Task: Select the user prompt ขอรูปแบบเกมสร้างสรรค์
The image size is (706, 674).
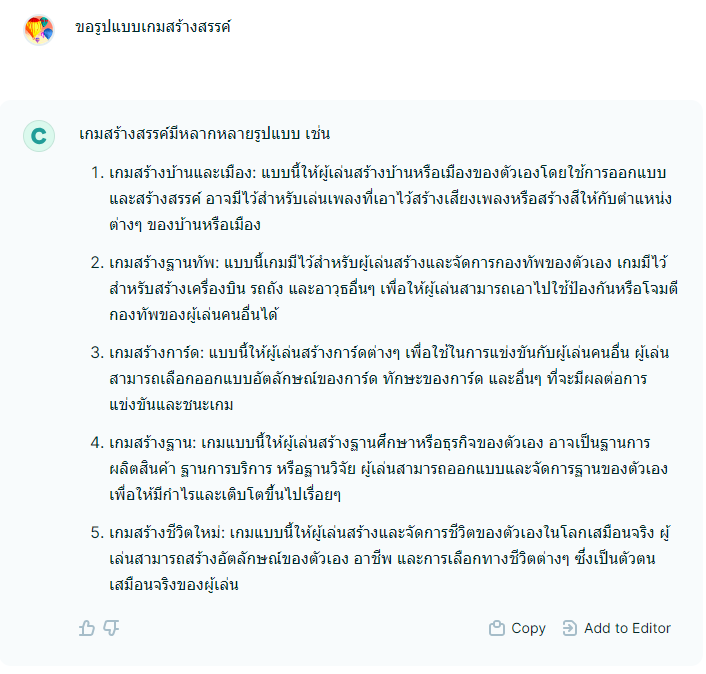Action: pos(153,27)
